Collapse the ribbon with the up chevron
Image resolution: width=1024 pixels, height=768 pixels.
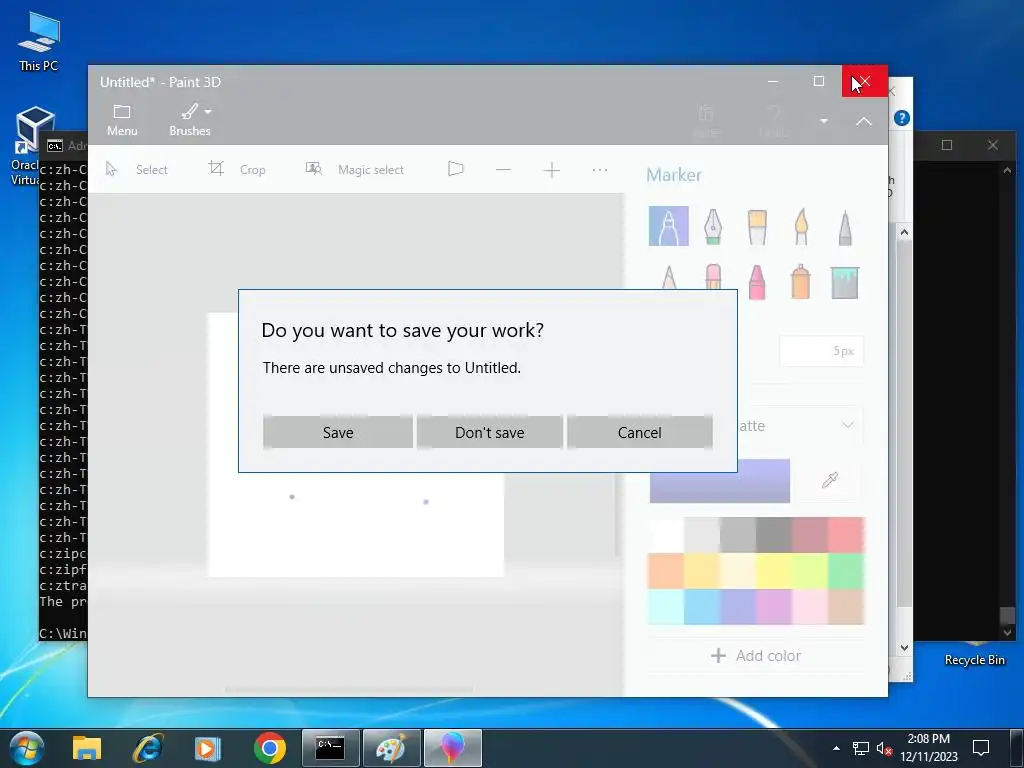pyautogui.click(x=863, y=121)
